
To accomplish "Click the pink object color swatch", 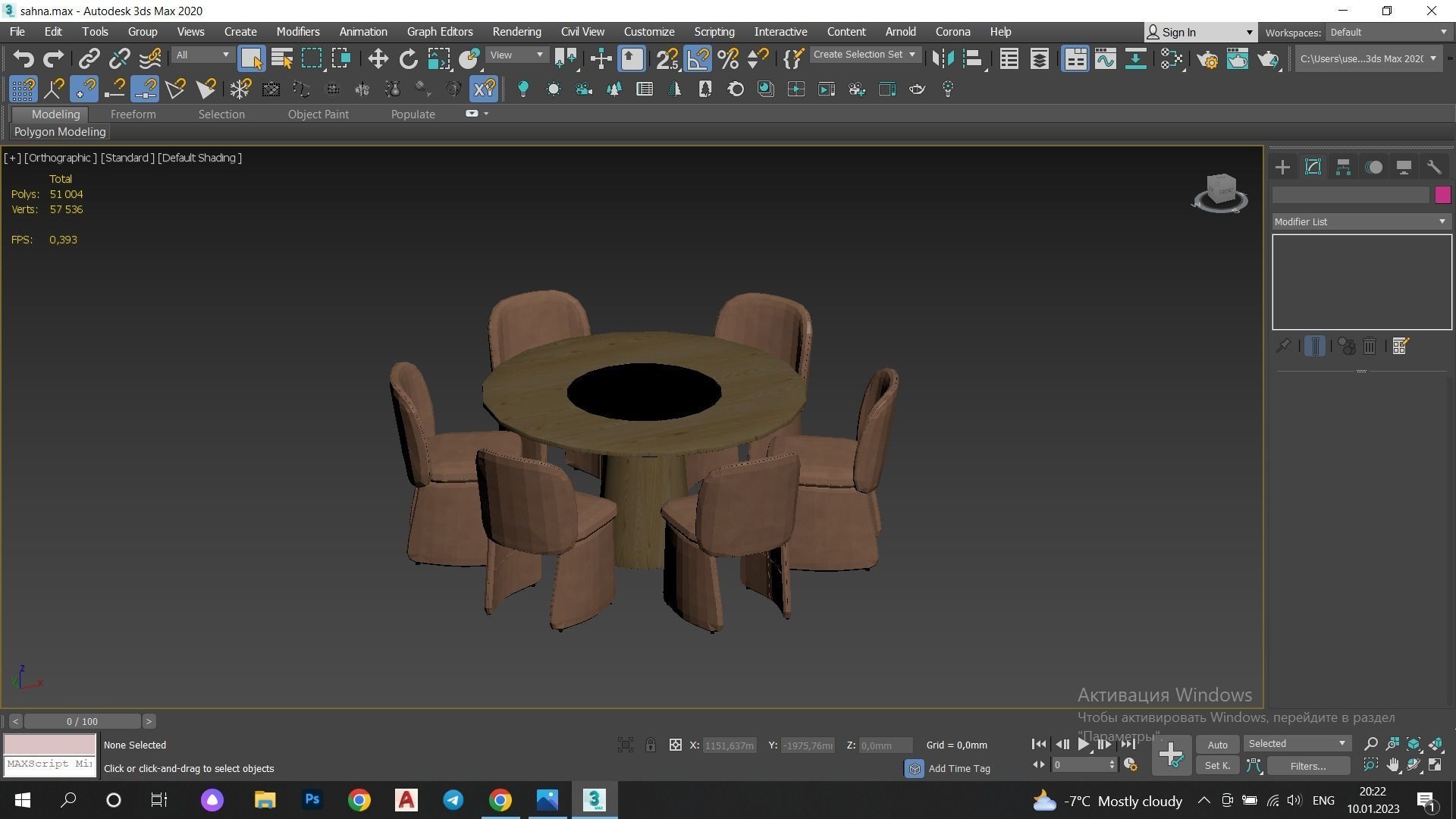I will (x=1442, y=195).
